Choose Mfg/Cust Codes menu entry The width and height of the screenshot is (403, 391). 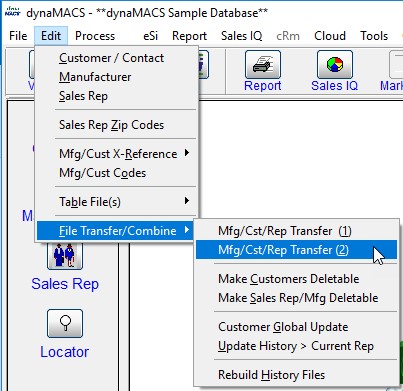point(117,173)
